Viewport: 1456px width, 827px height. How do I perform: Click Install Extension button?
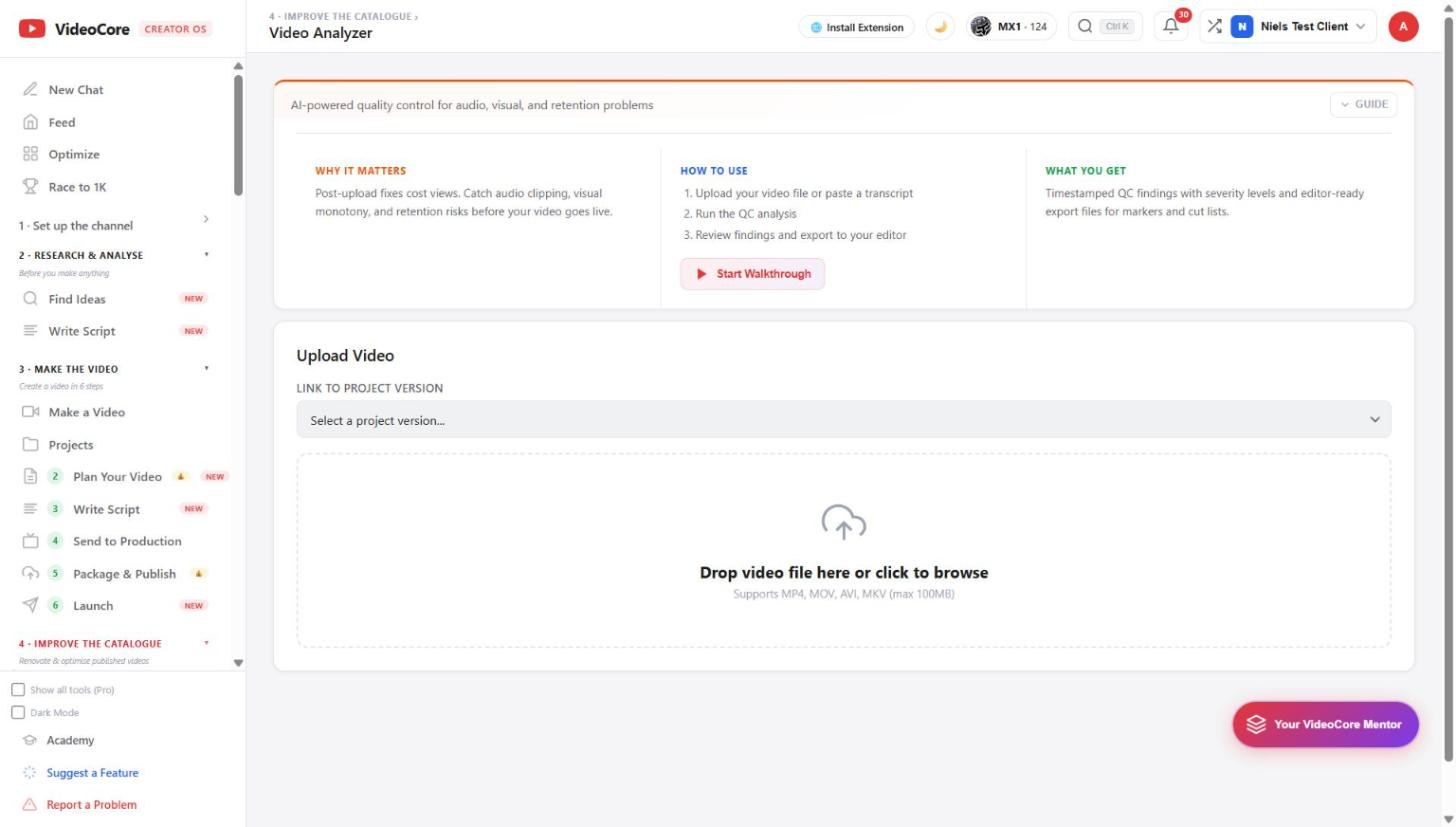pos(856,27)
